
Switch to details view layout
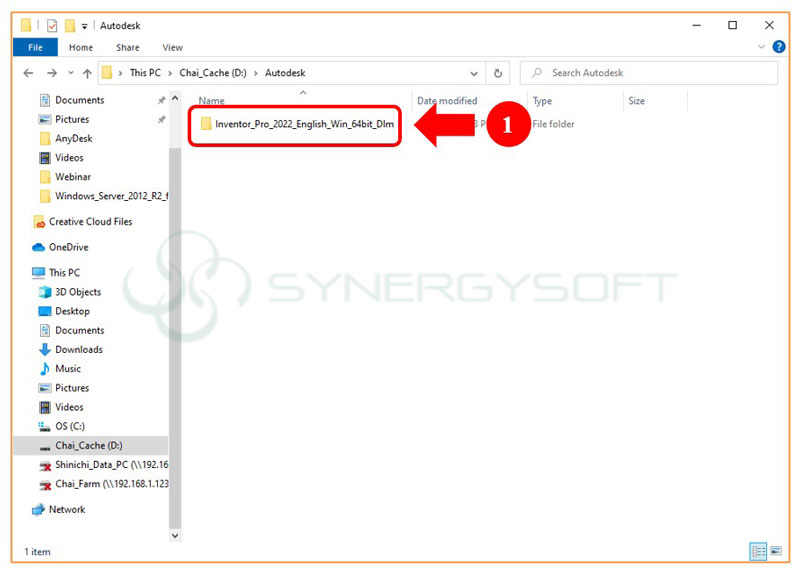click(757, 552)
